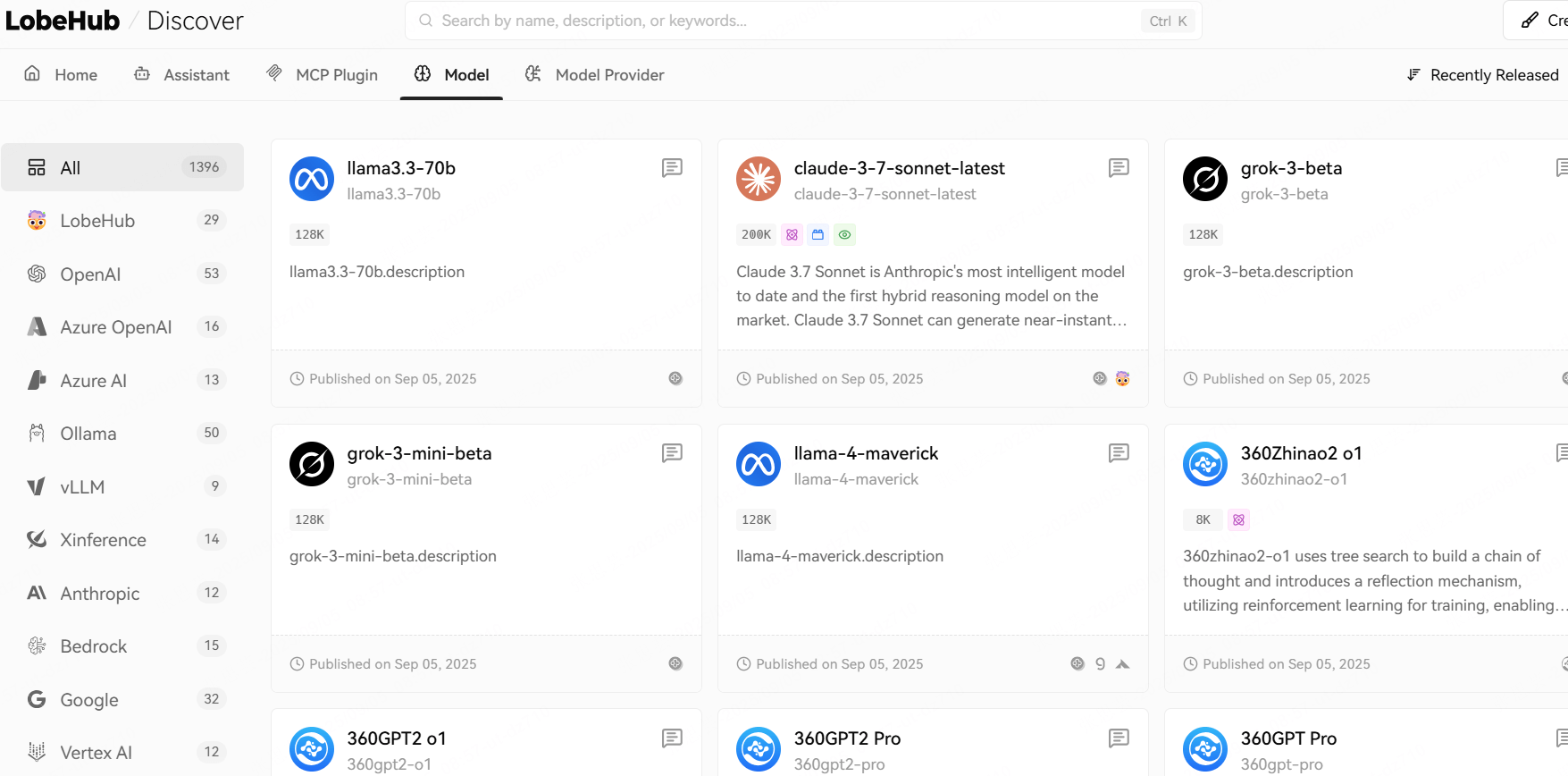This screenshot has height=776, width=1568.
Task: Click OpenAI provider icon in claude card footer
Action: pyautogui.click(x=1100, y=378)
